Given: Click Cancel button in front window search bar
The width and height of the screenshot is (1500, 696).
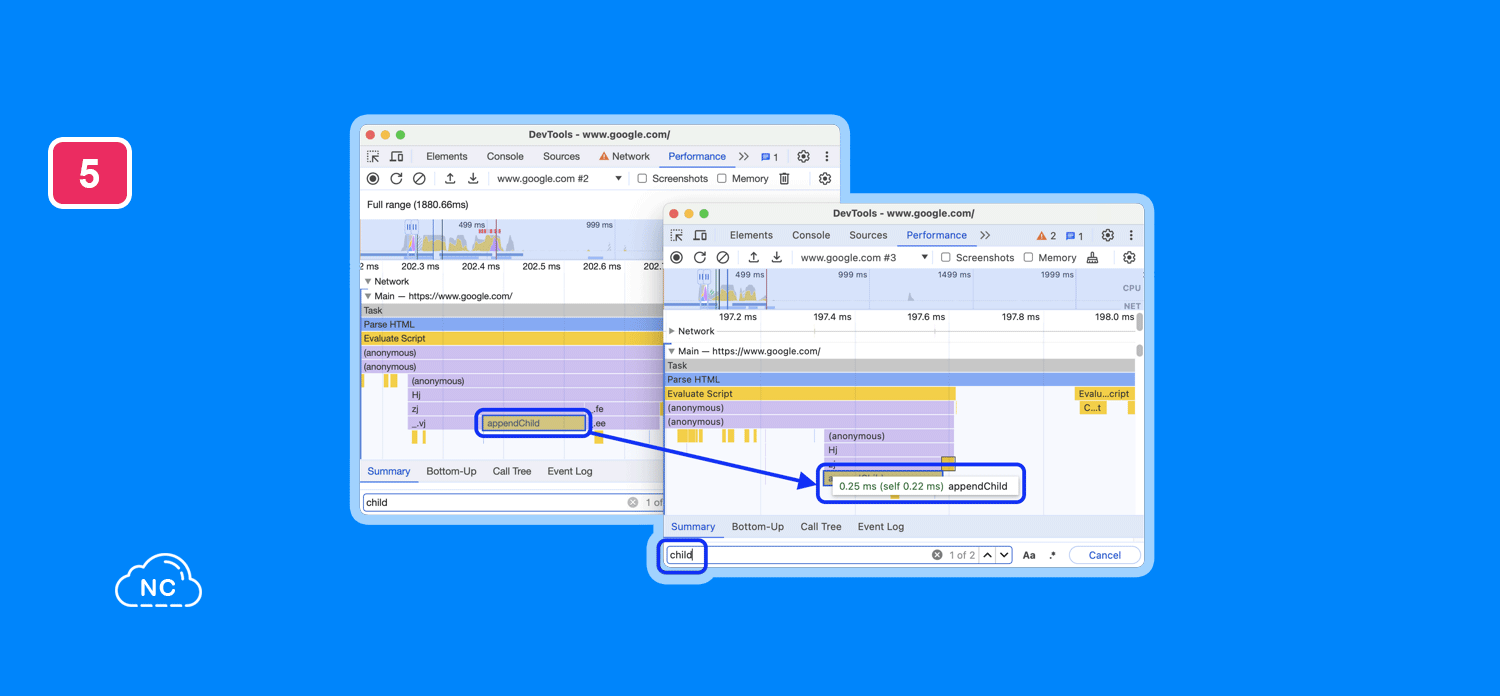Looking at the screenshot, I should 1105,555.
